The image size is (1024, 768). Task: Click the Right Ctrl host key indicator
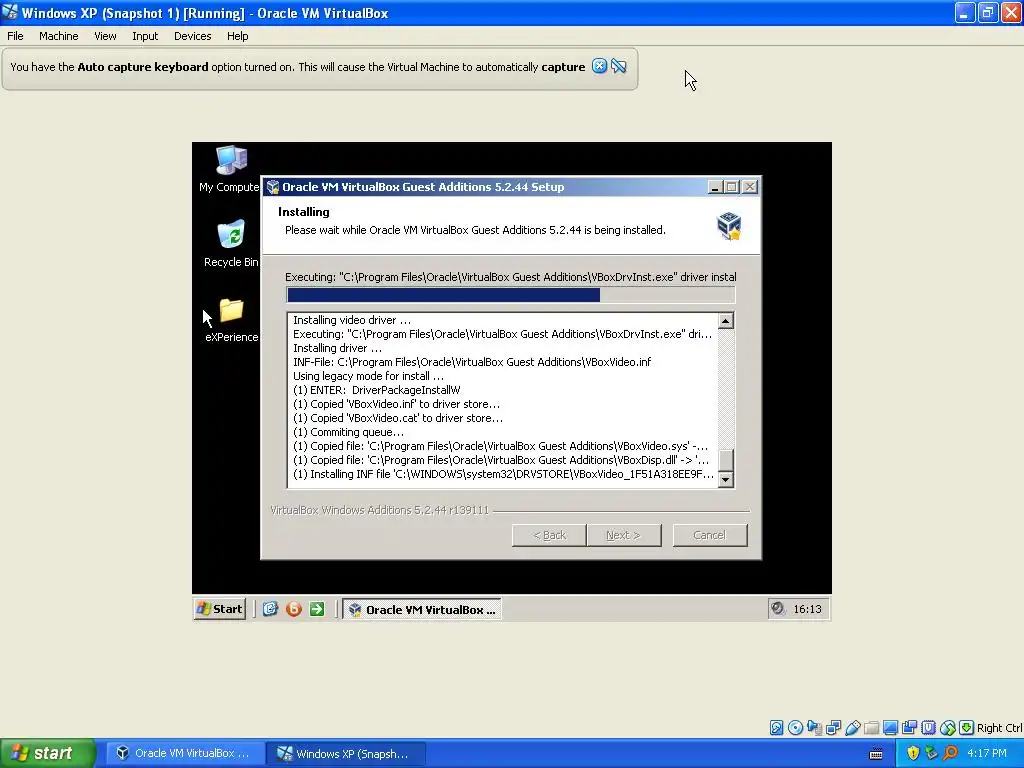click(x=999, y=728)
